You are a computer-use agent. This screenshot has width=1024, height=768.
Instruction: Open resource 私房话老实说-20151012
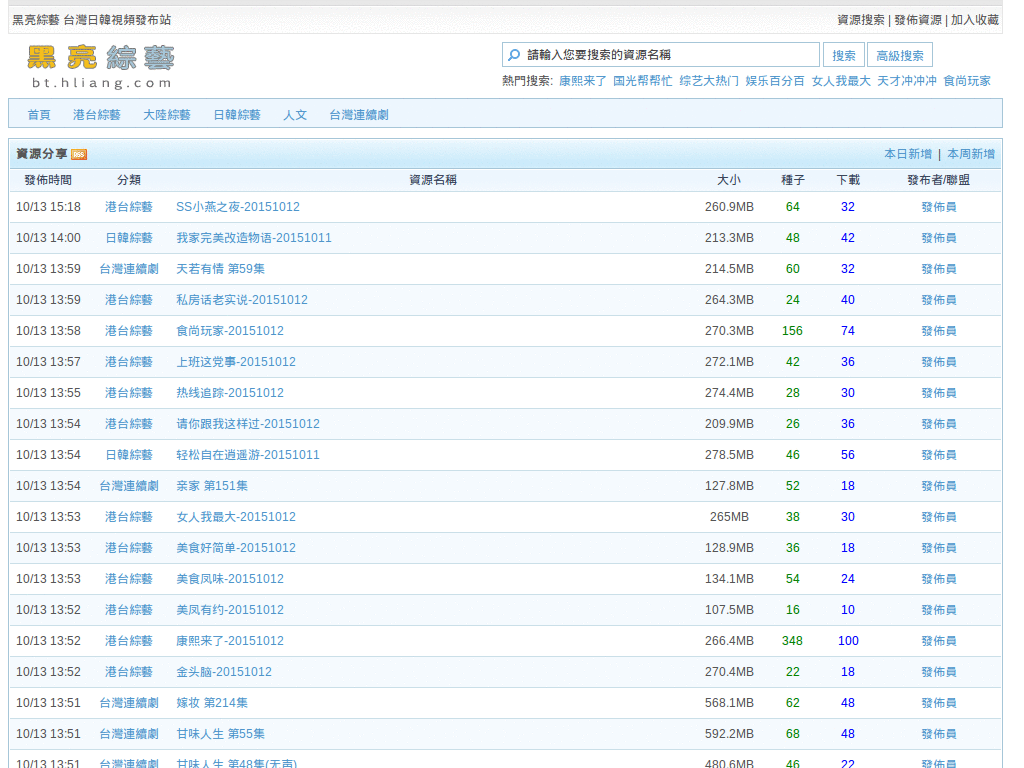[x=242, y=300]
